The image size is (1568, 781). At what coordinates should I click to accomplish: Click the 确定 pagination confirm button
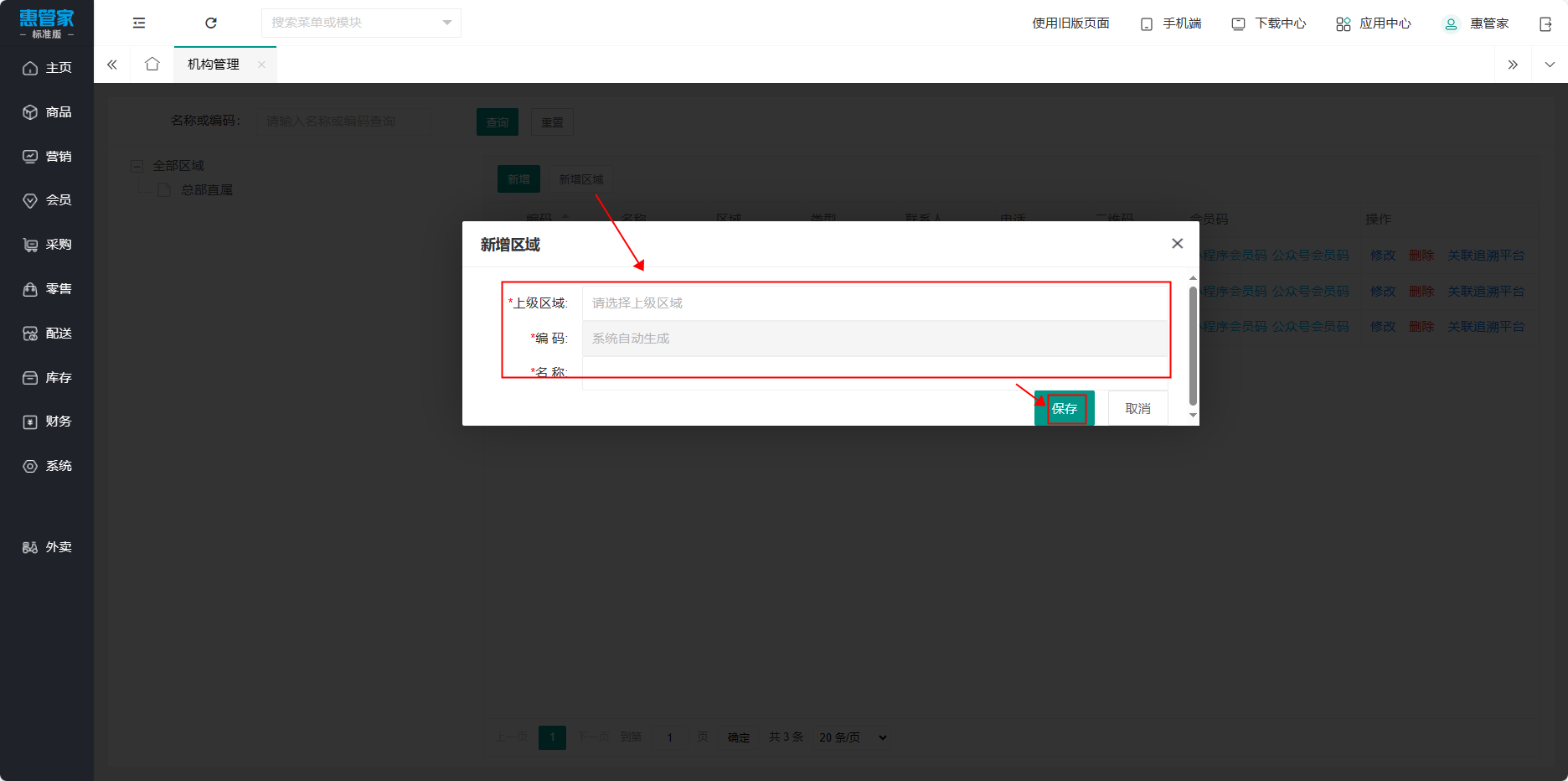(x=739, y=737)
